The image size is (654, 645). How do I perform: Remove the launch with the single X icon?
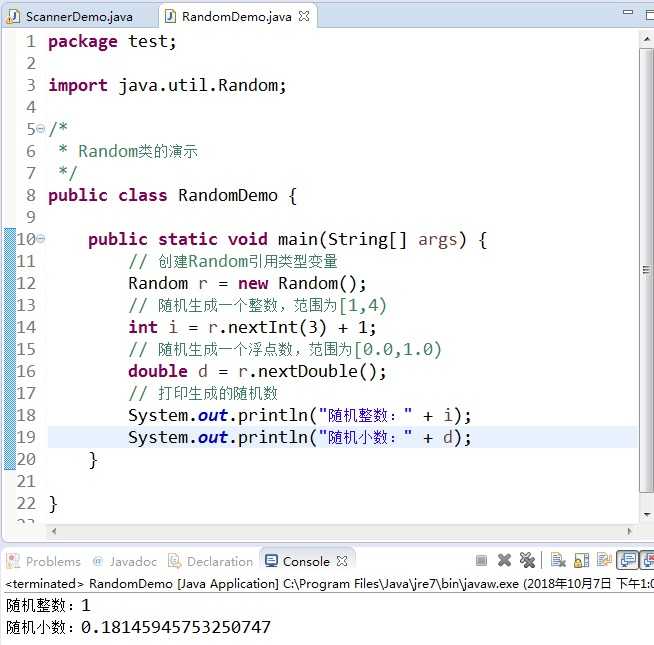pos(504,560)
